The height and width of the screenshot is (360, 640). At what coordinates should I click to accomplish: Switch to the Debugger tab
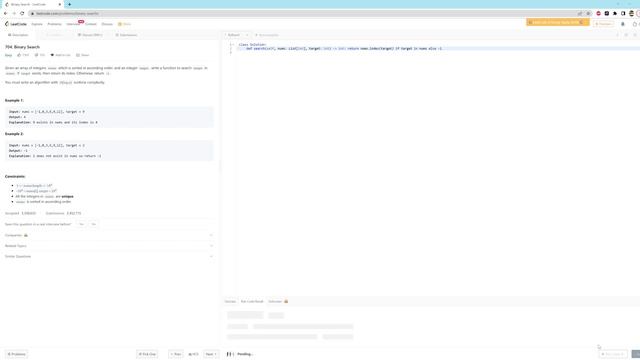click(278, 301)
